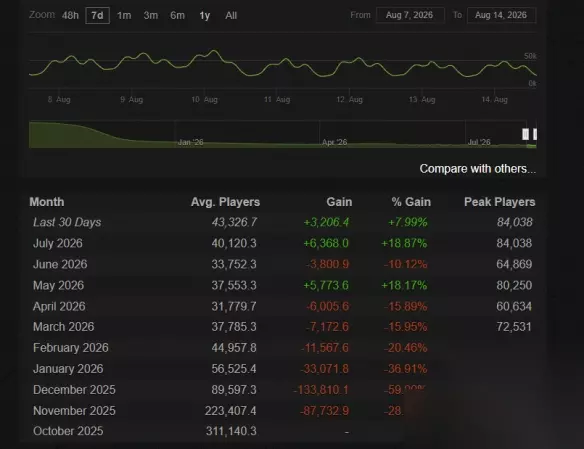Image resolution: width=584 pixels, height=449 pixels.
Task: Select the 7d zoom range
Action: 98,16
